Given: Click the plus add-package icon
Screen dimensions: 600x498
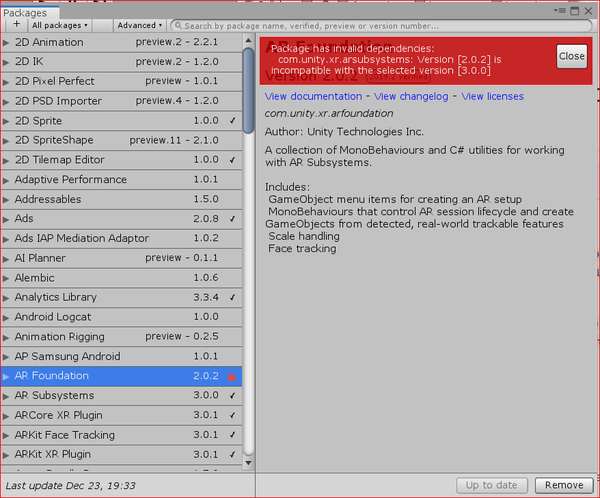Looking at the screenshot, I should [16, 25].
